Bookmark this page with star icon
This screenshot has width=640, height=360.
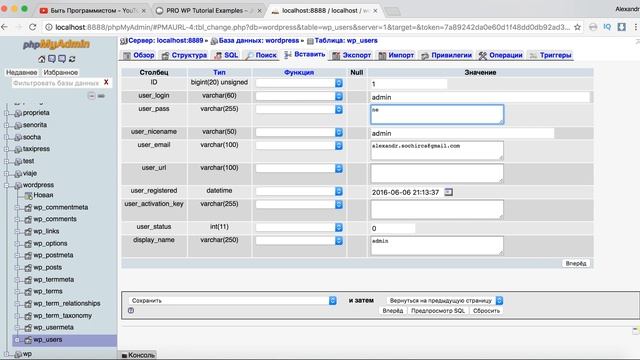pos(577,27)
